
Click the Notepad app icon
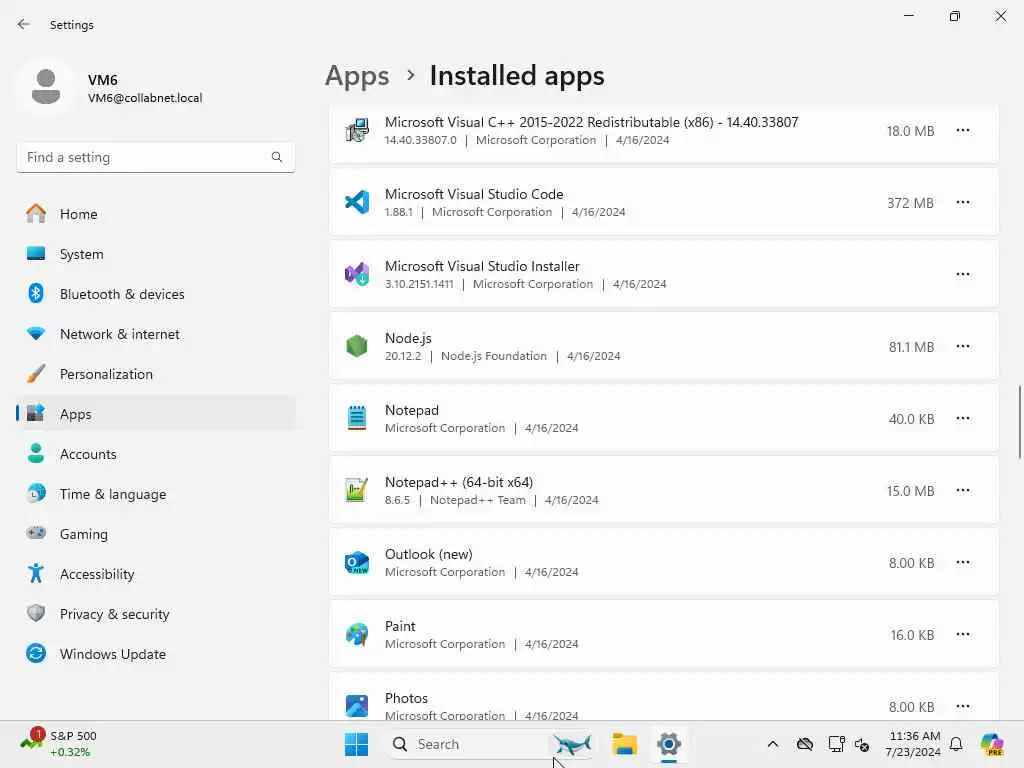coord(357,418)
